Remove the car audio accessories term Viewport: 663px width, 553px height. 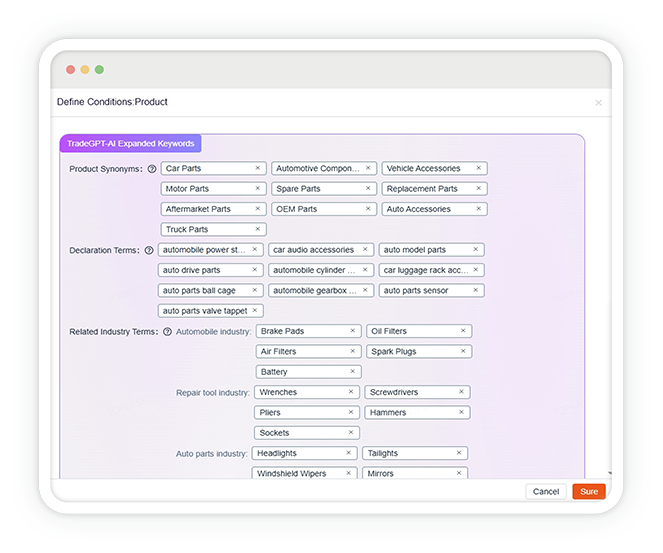(365, 249)
